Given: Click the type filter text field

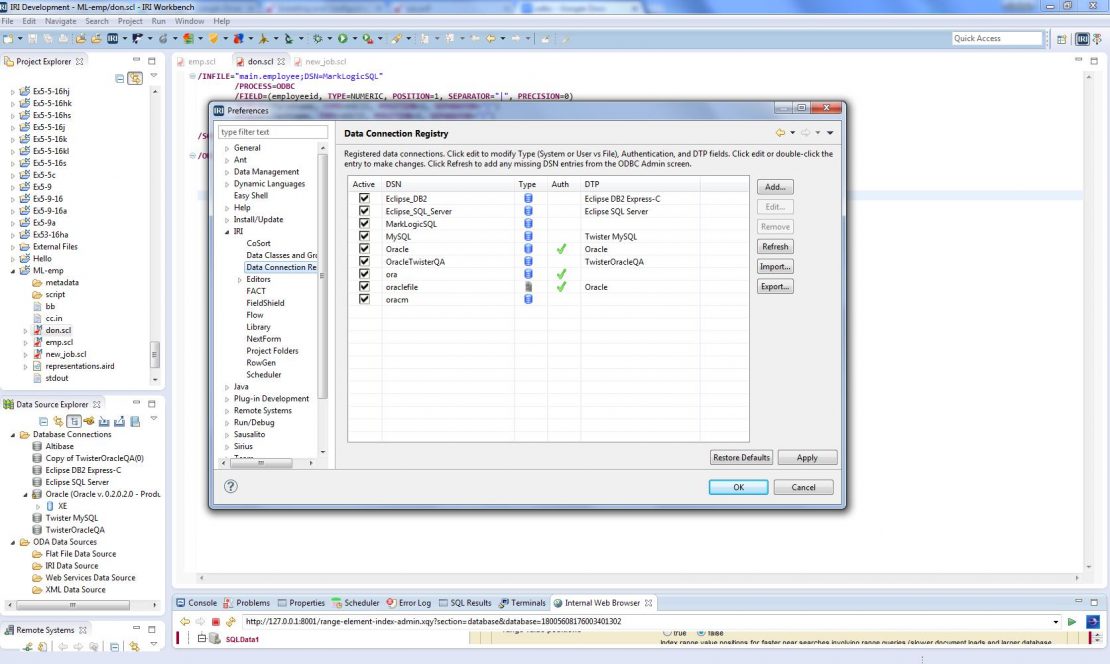Looking at the screenshot, I should [273, 132].
